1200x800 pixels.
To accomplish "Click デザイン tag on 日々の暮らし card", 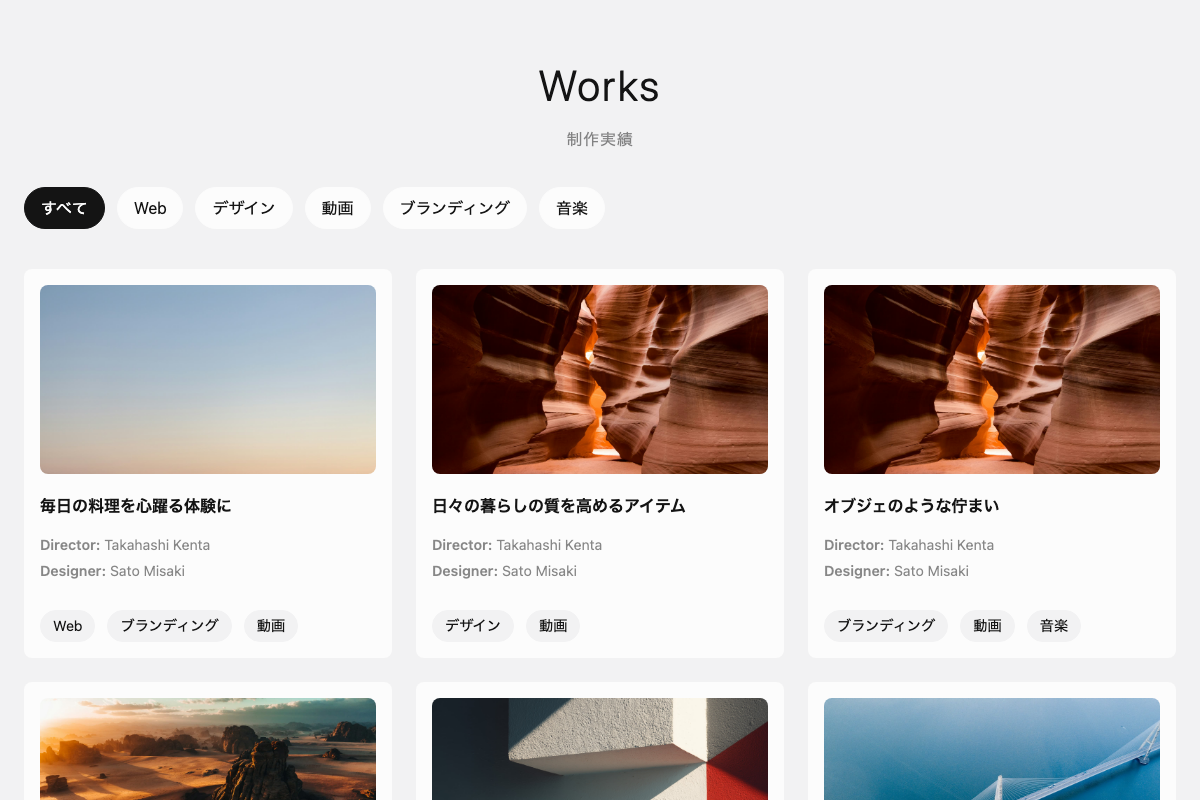I will pos(473,626).
